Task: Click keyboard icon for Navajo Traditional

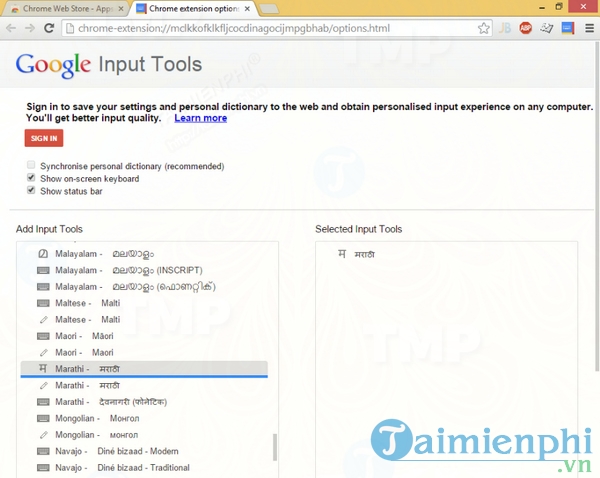Action: click(43, 468)
